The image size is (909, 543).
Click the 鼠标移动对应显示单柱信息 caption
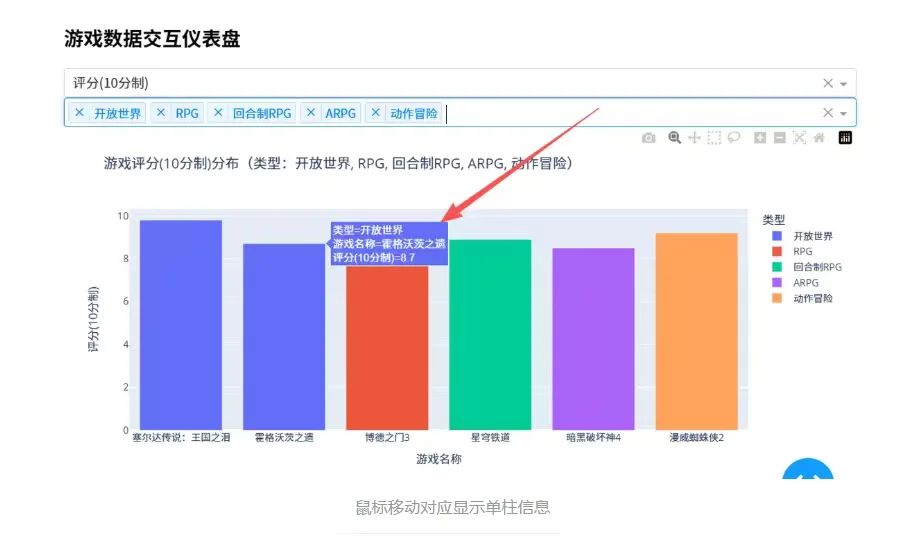click(x=453, y=507)
